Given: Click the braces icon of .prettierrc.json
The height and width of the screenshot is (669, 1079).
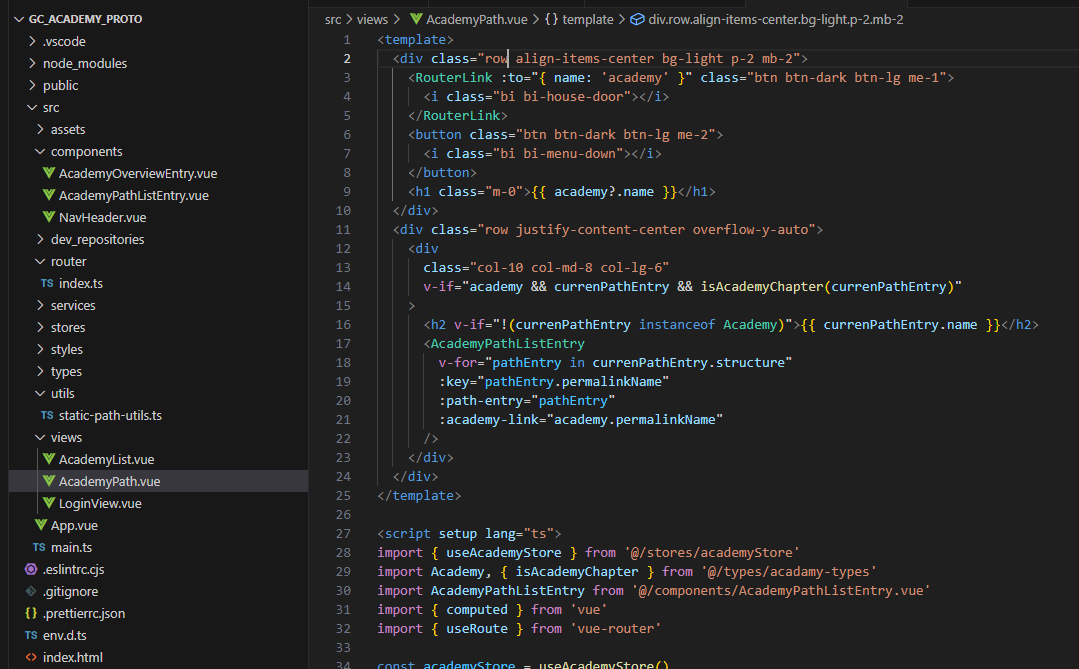Looking at the screenshot, I should tap(31, 613).
